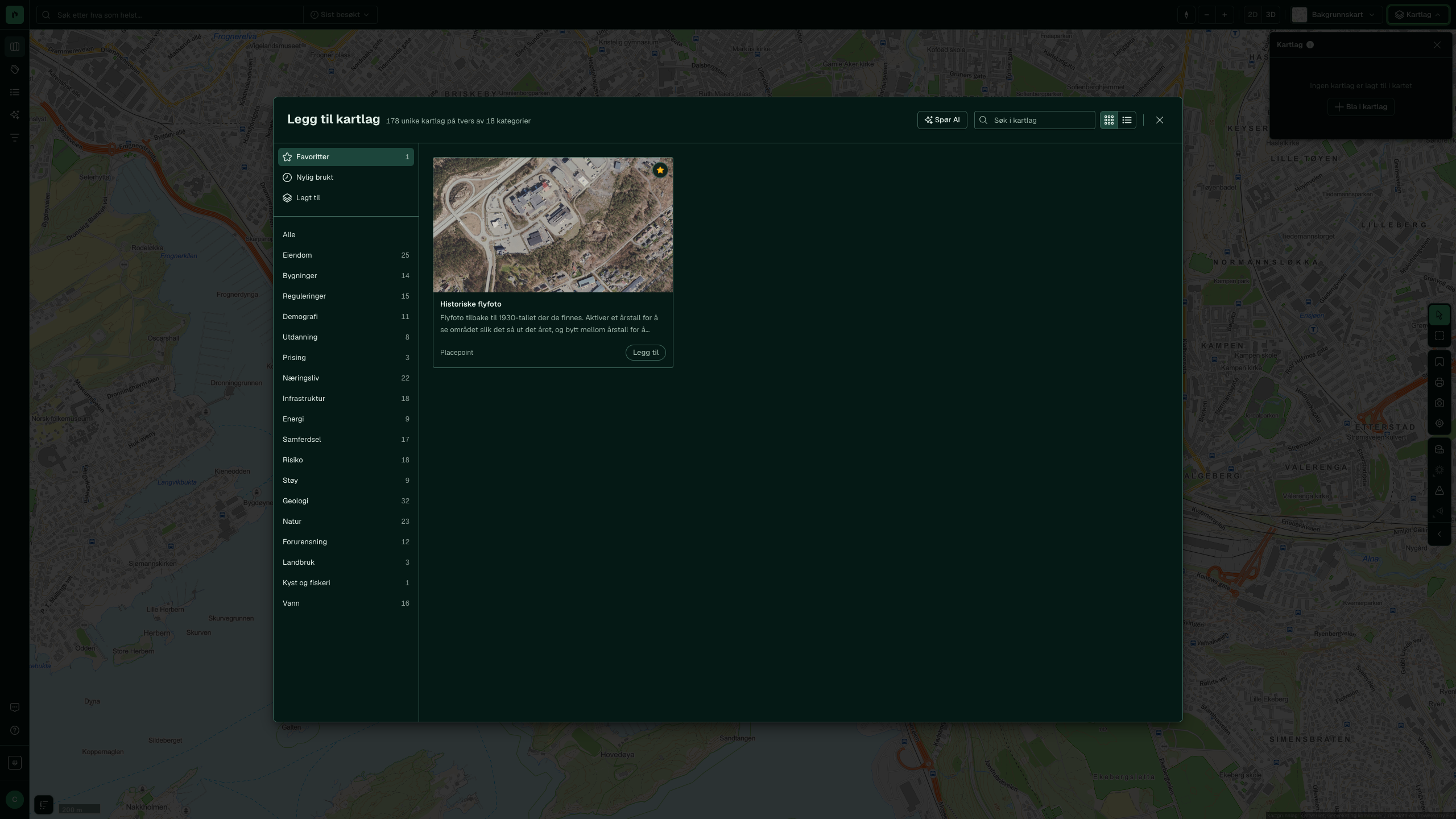Select the Utdanning category
1456x819 pixels.
(346, 337)
